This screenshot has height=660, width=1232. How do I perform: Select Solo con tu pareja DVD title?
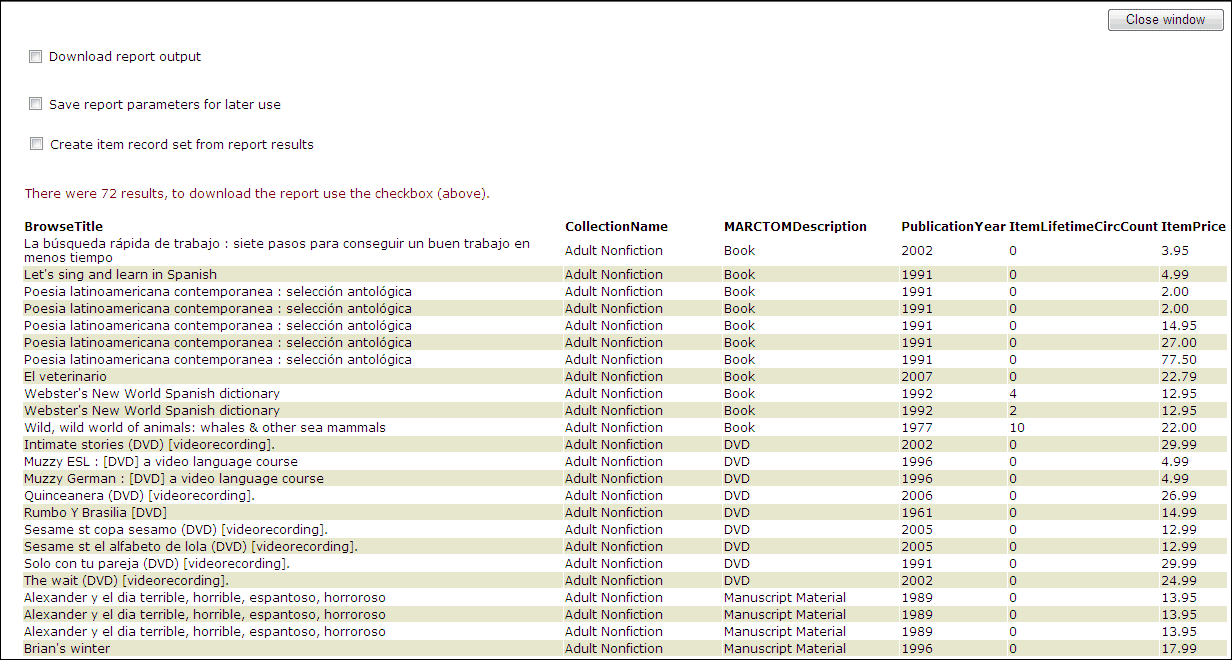157,564
